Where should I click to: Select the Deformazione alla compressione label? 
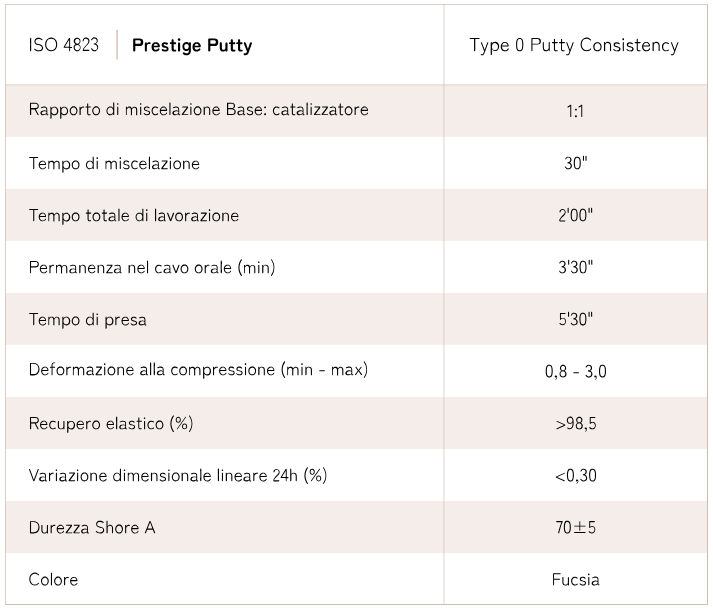pos(198,370)
